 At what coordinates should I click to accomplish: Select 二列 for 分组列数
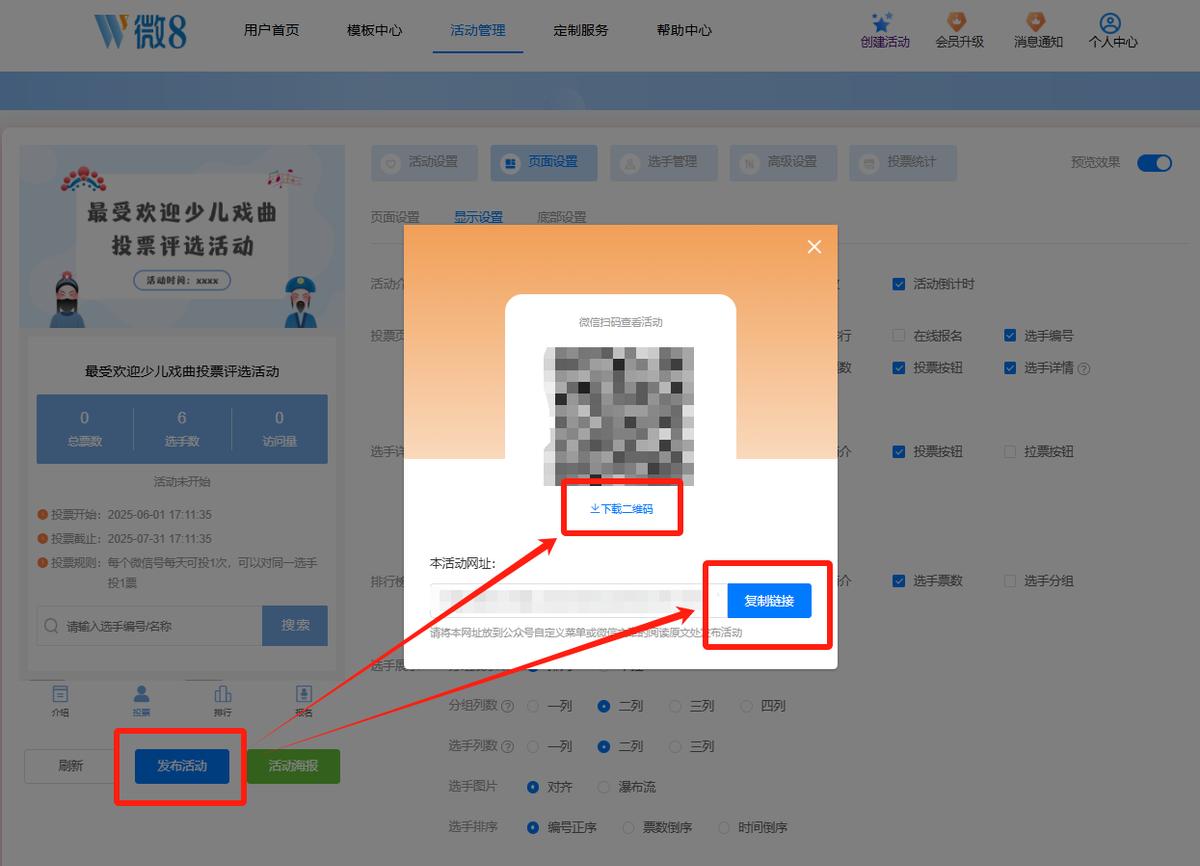[604, 706]
